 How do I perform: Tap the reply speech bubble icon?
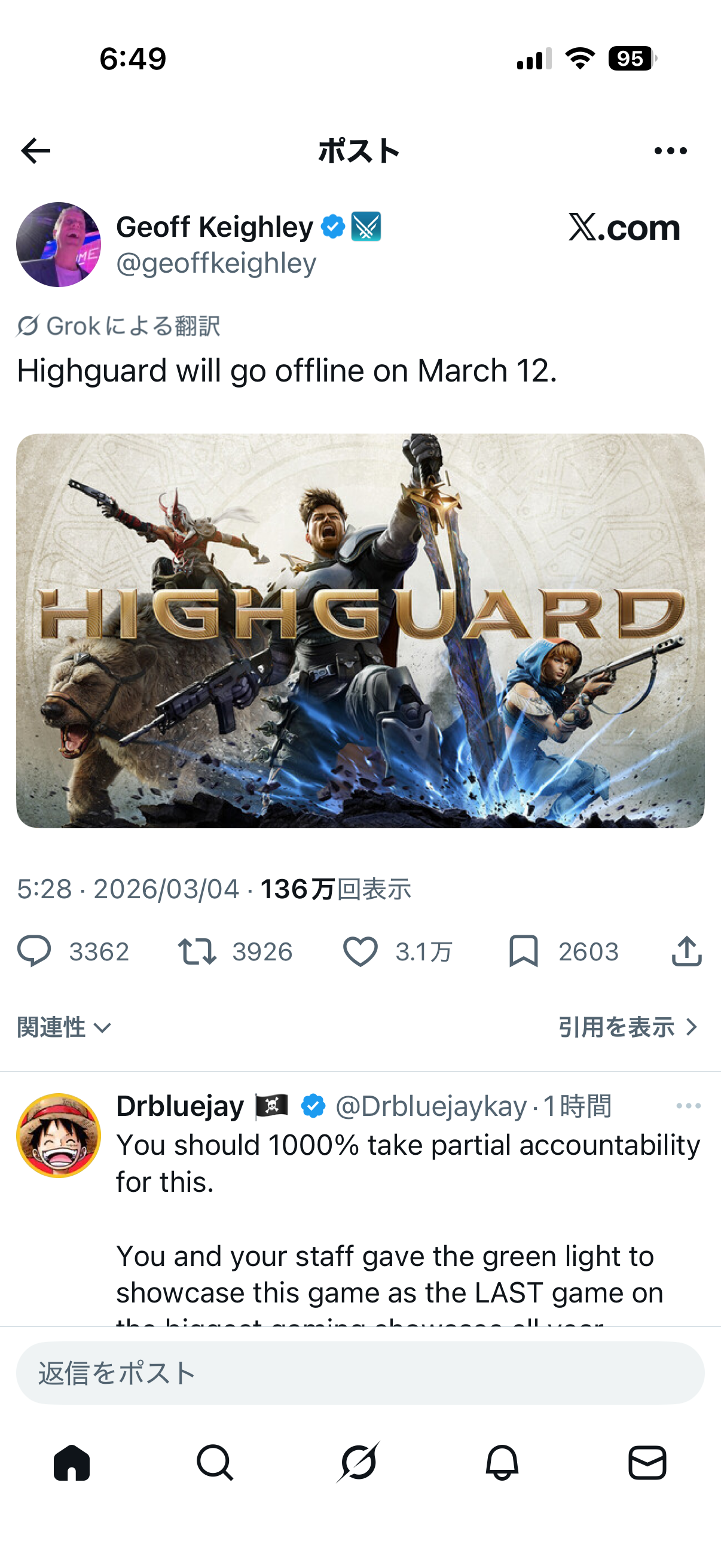pos(34,951)
